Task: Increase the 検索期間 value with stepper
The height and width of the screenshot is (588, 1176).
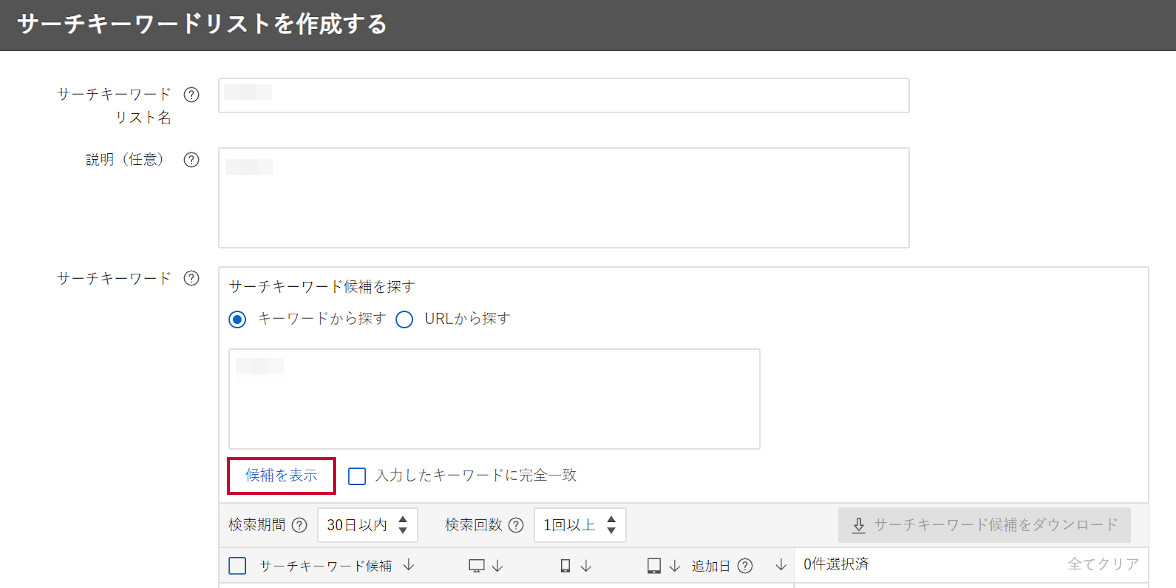Action: [x=404, y=520]
